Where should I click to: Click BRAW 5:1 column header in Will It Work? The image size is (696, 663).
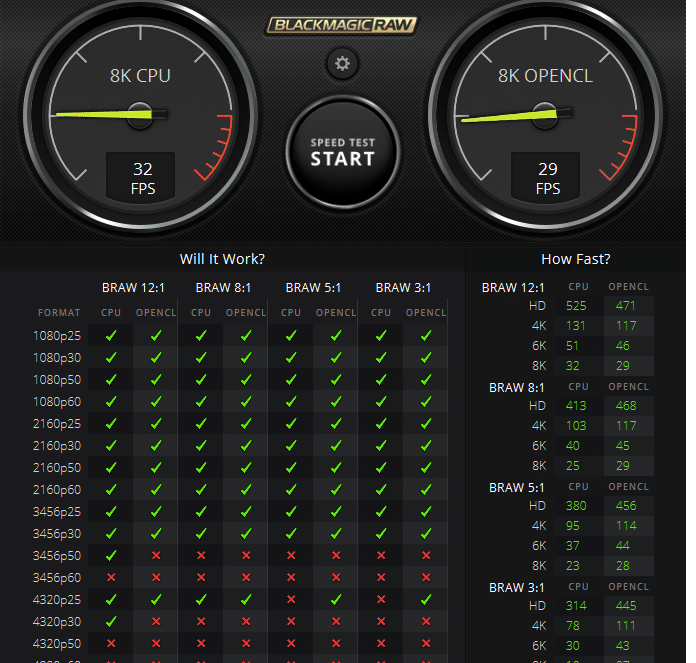tap(313, 288)
